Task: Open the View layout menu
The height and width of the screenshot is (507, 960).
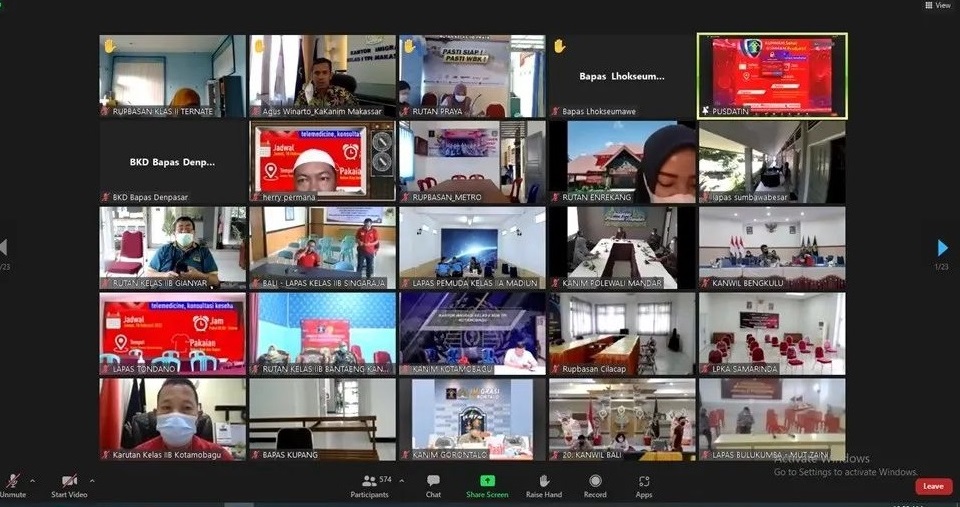Action: [937, 5]
